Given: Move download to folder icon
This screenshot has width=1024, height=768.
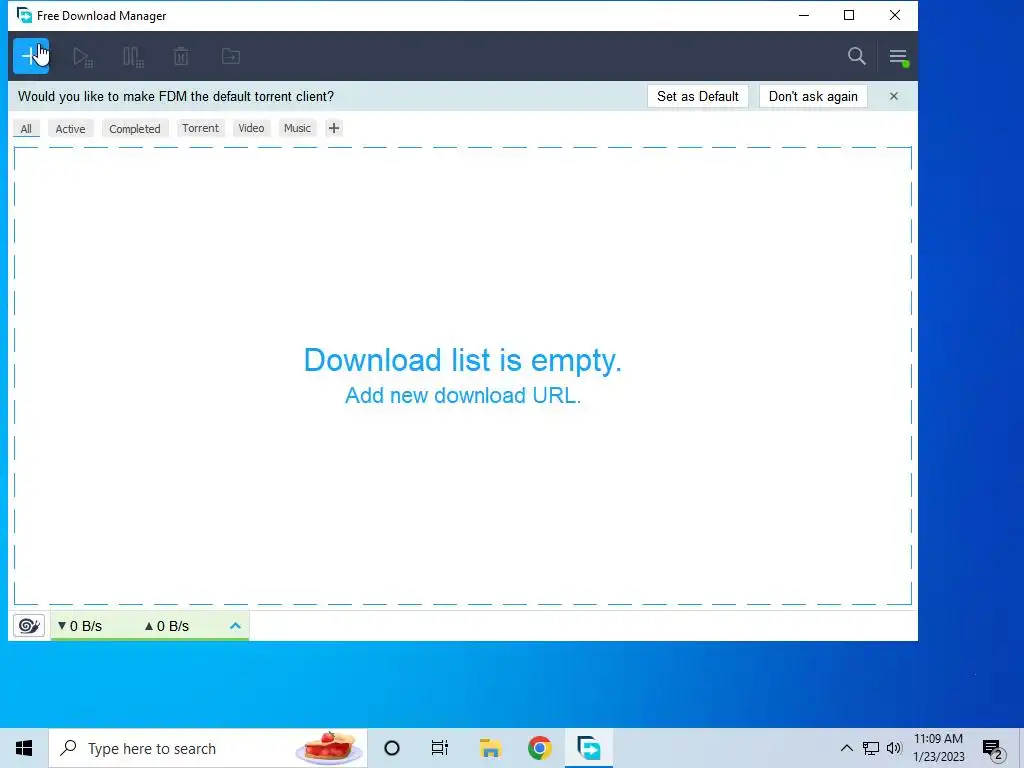Looking at the screenshot, I should coord(231,57).
